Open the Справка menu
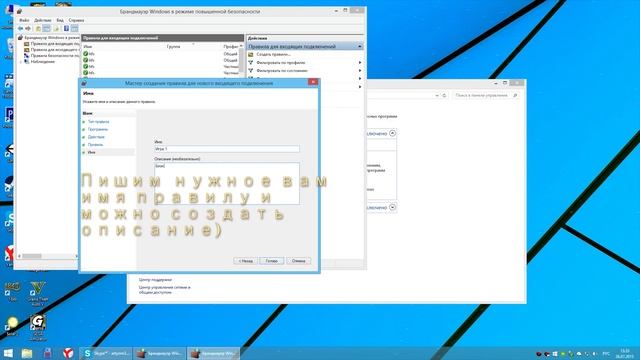Screen dimensions: 640x360 [x=76, y=20]
